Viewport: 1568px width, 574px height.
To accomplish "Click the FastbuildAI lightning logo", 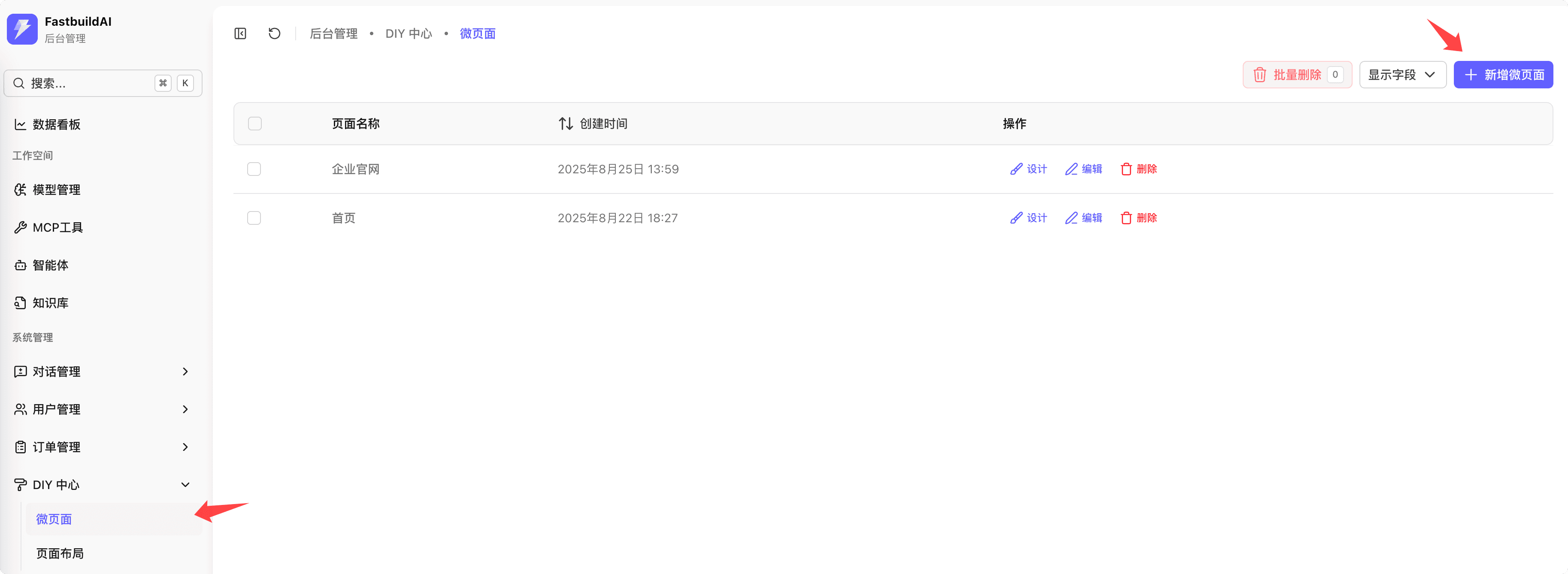I will [22, 29].
